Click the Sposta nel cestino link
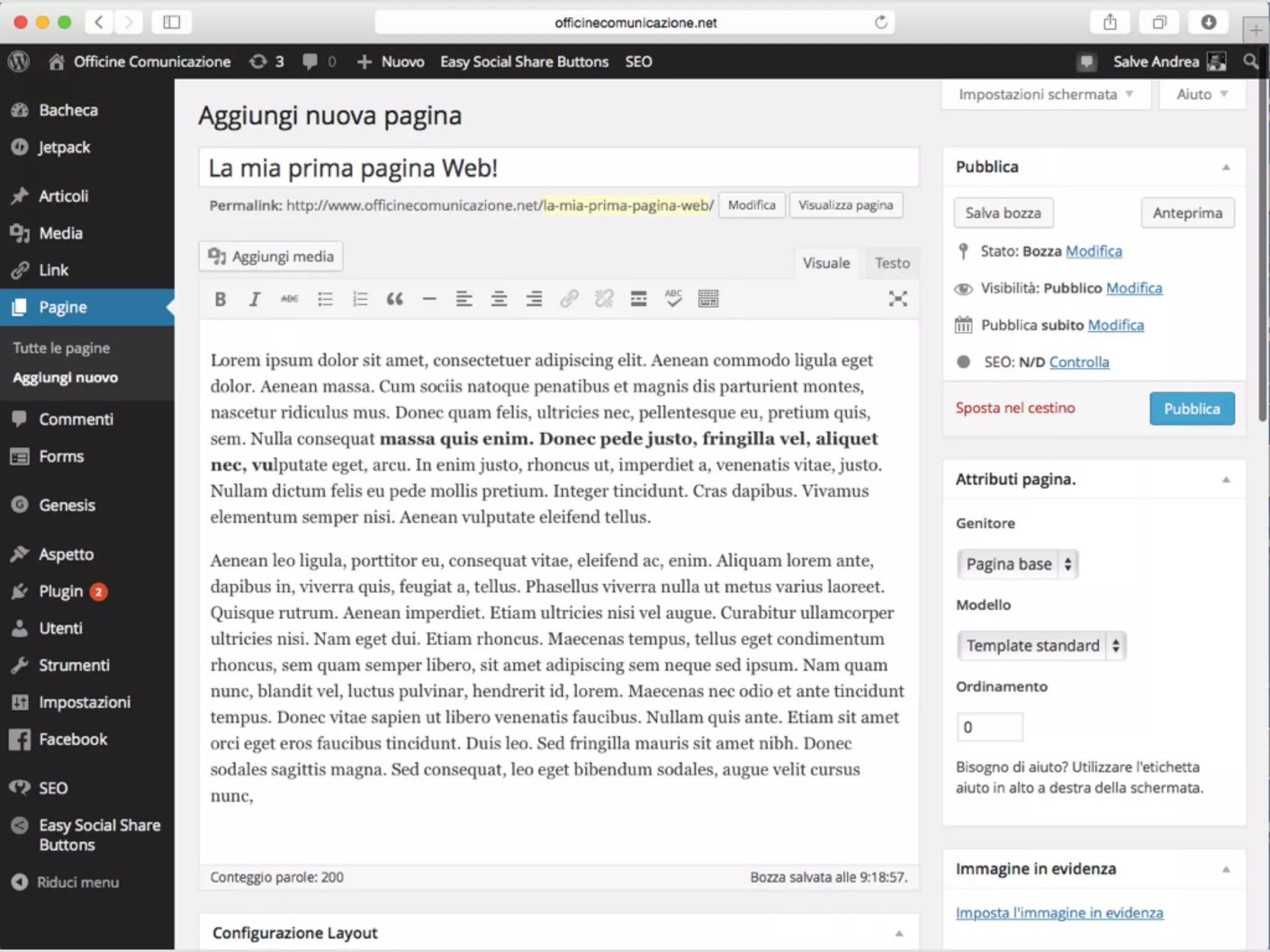The image size is (1270, 952). (1015, 408)
